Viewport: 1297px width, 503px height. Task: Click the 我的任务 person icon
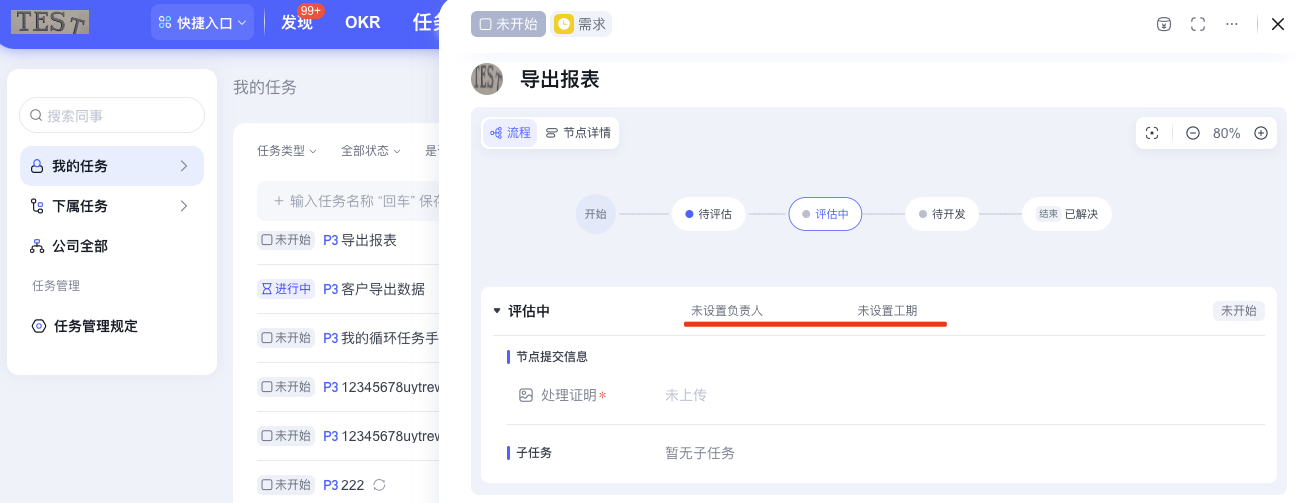point(37,166)
